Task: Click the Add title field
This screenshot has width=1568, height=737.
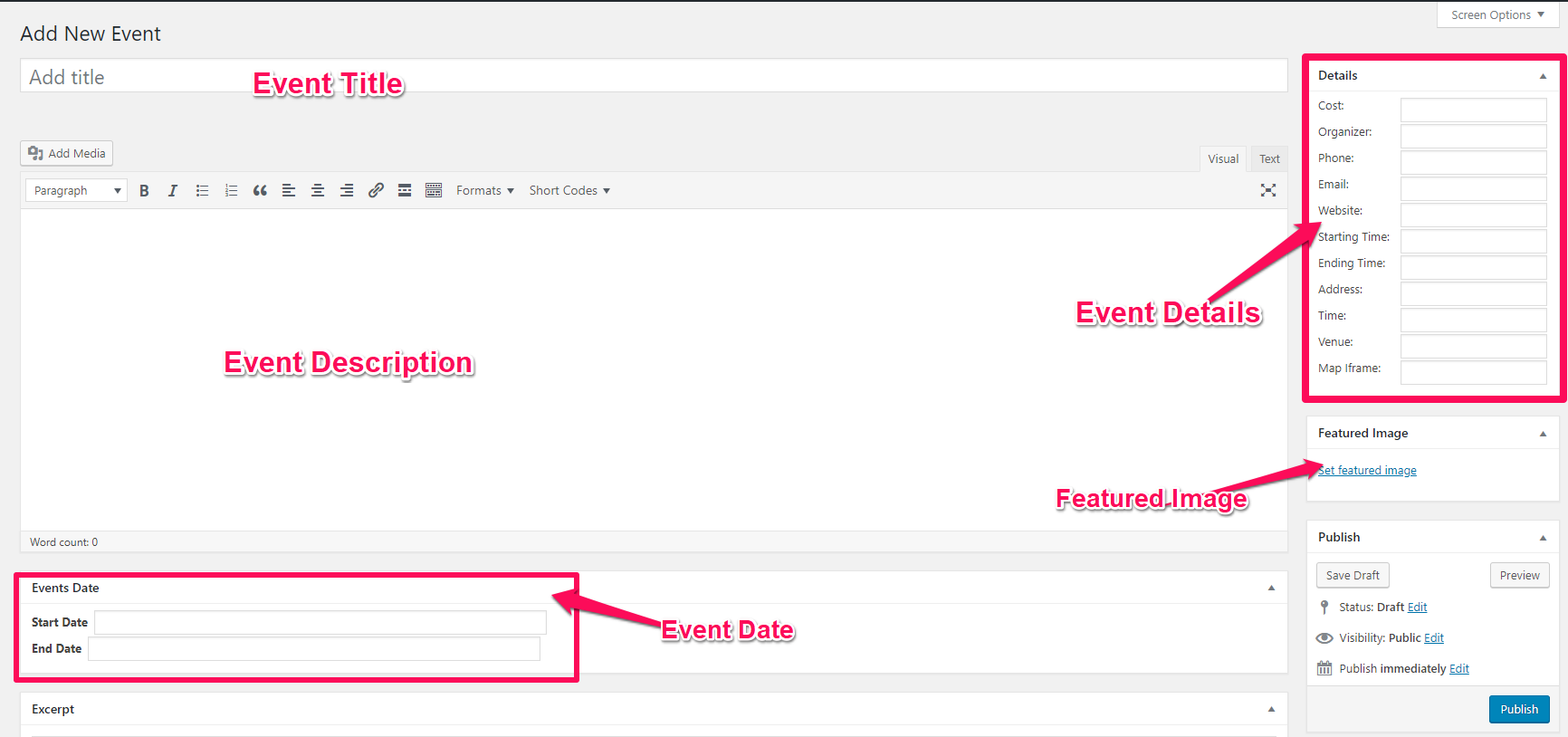Action: click(654, 76)
